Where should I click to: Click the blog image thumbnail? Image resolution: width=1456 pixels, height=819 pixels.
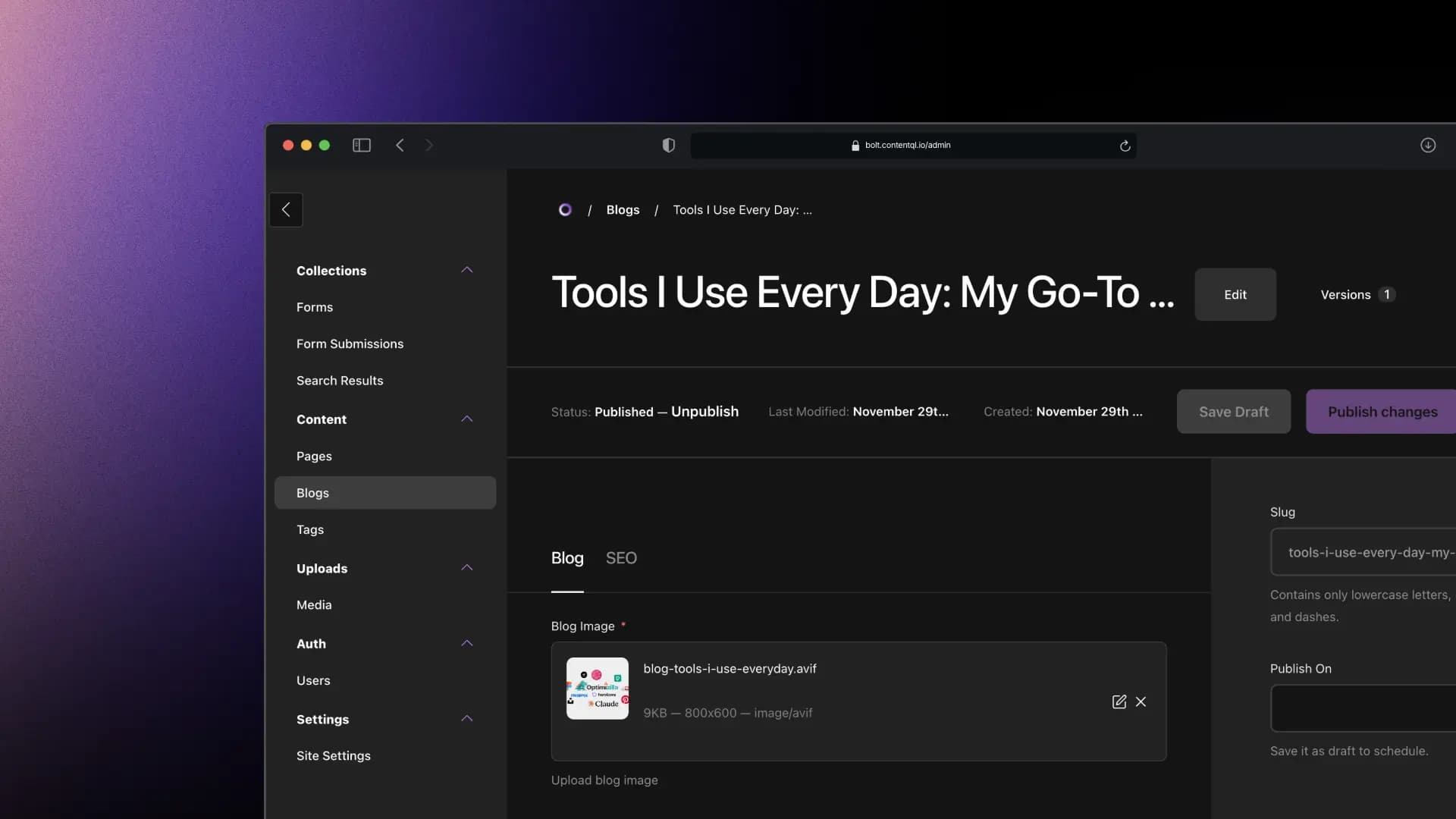pos(598,689)
